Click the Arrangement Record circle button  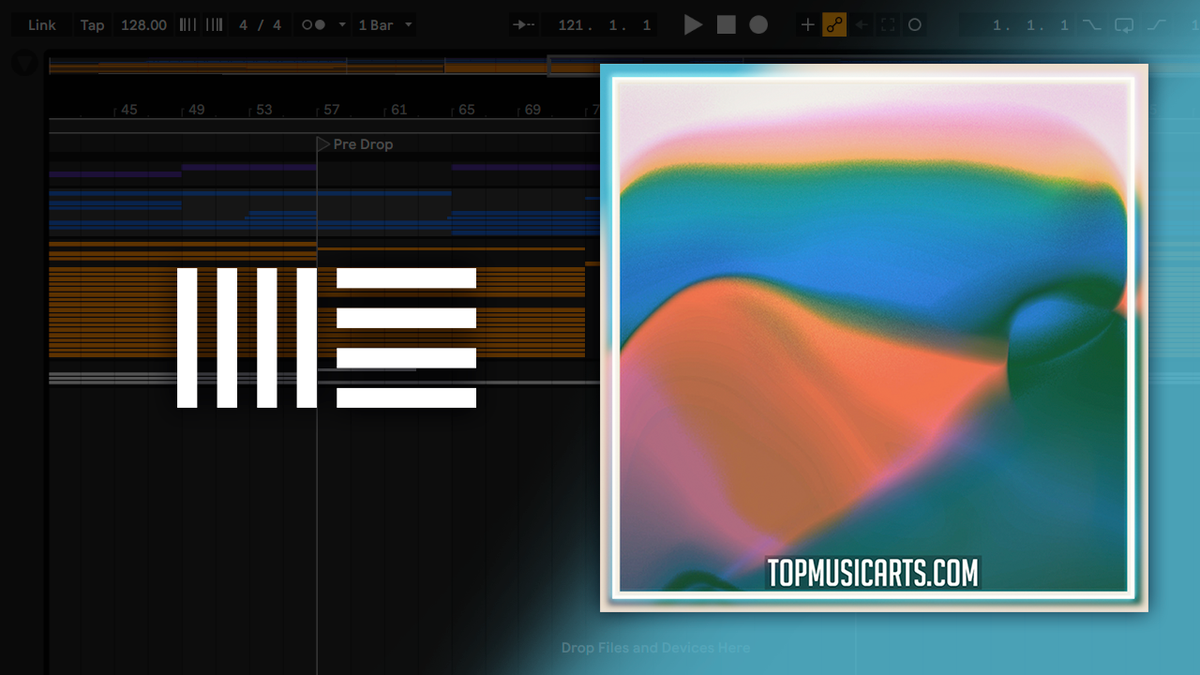point(759,25)
